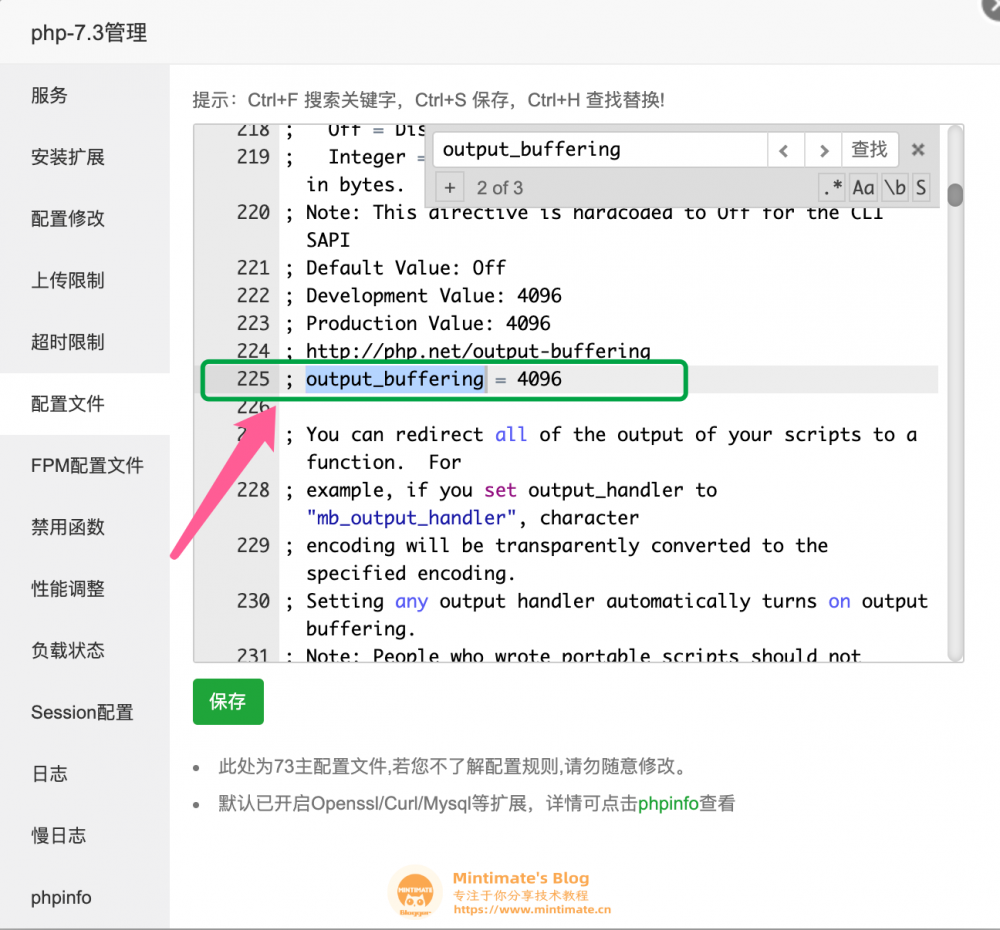Click highlighted output_buffering text on line 225
1000x930 pixels.
395,379
